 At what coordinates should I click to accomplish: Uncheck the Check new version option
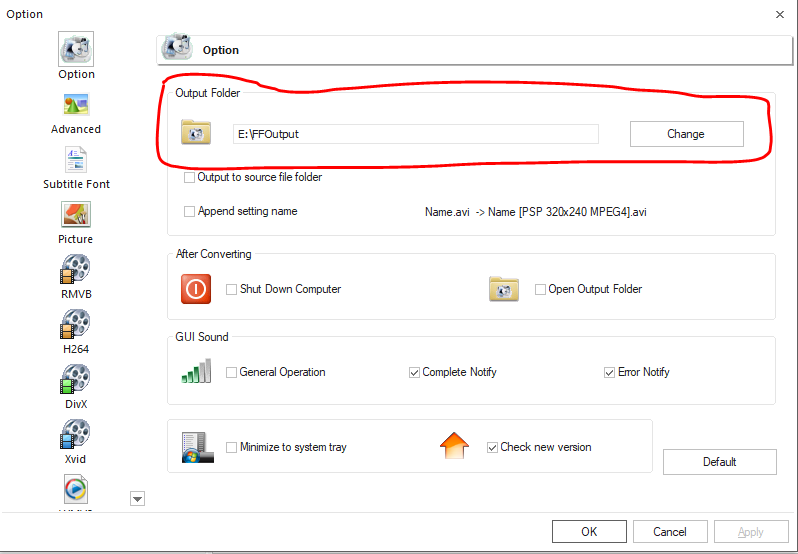[492, 448]
